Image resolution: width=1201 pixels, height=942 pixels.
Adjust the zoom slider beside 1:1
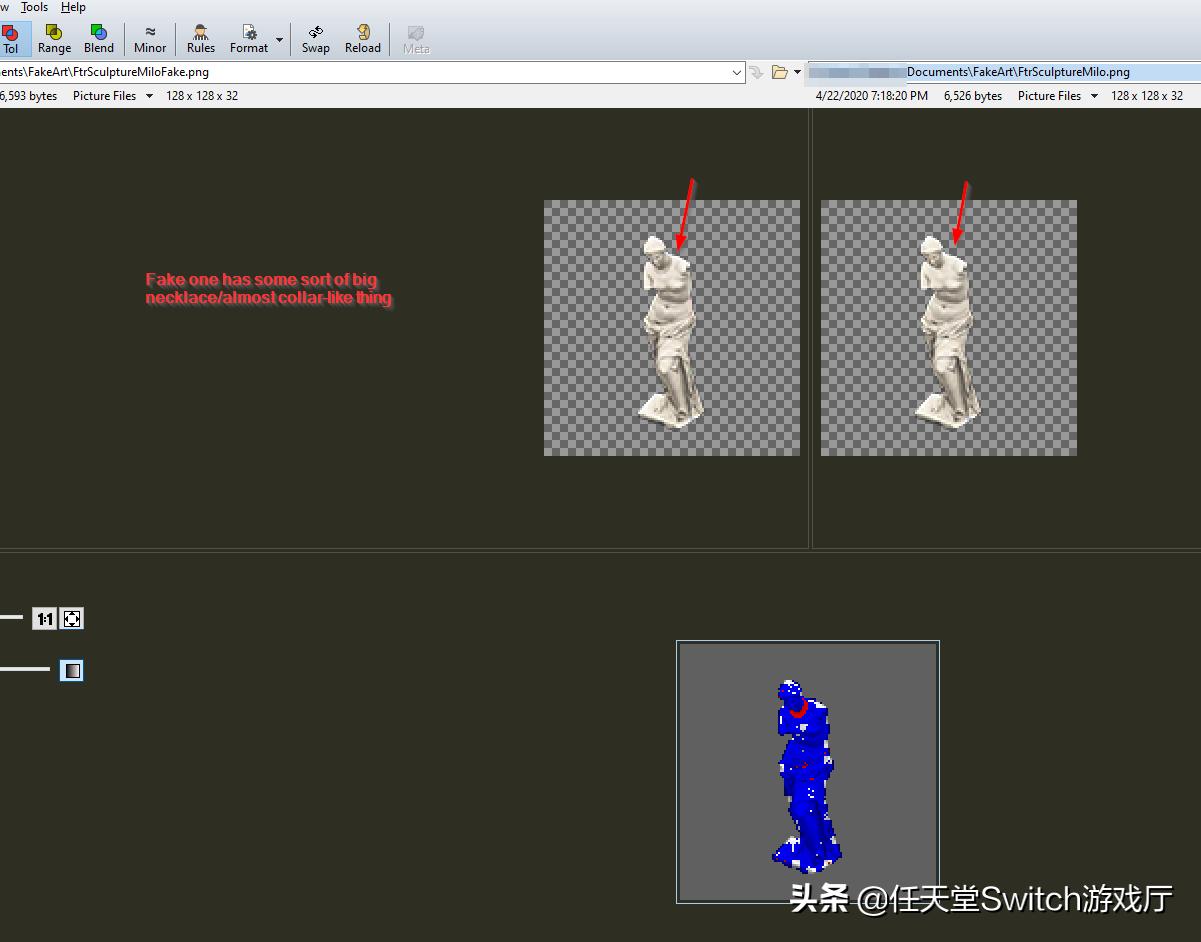pos(11,617)
